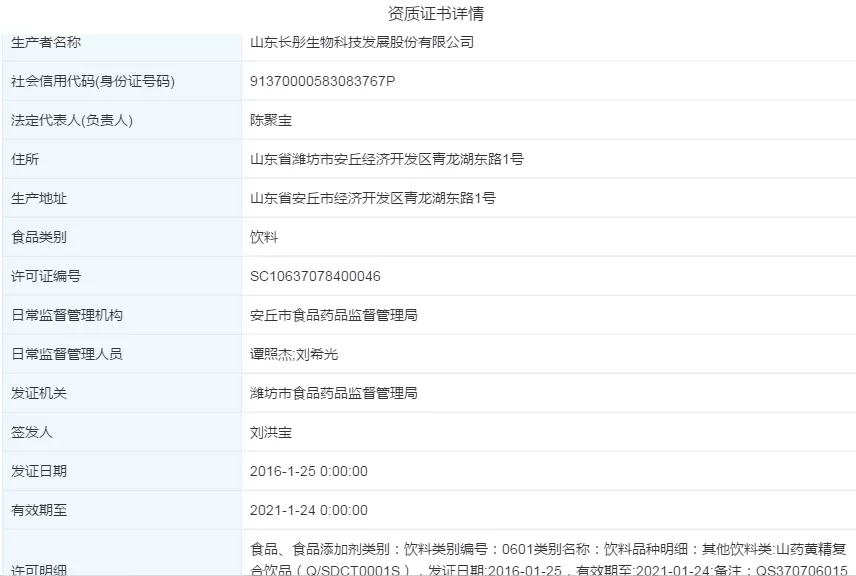Click the value 安丘市食品药品监督管理局
Screen dimensions: 856x576
[334, 315]
